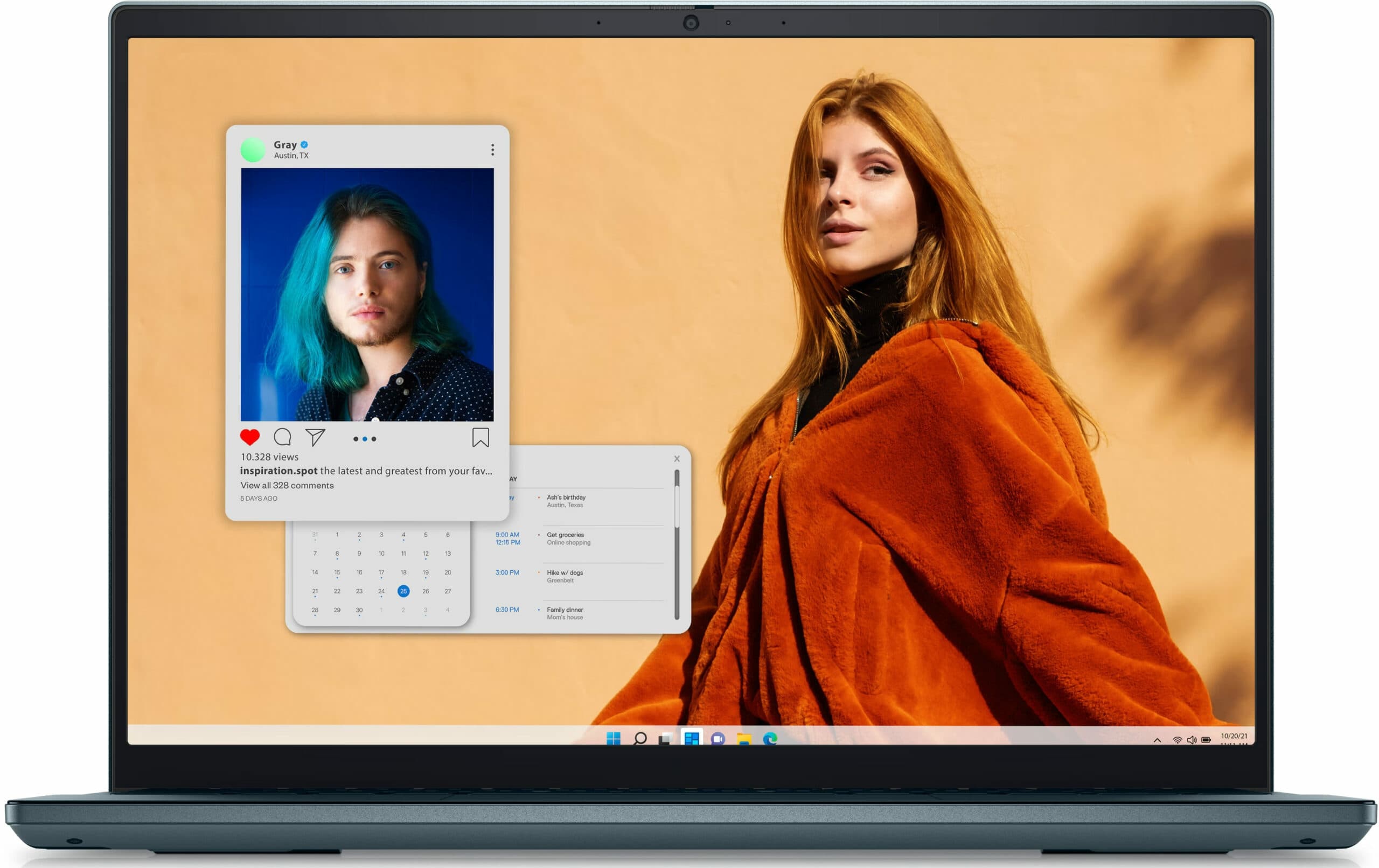Launch Microsoft Edge from the taskbar

(770, 739)
